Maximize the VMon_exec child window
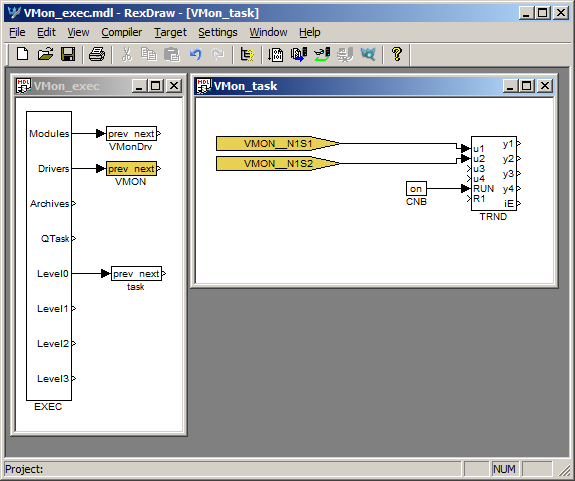Screen dimensions: 575x481 click(x=155, y=86)
